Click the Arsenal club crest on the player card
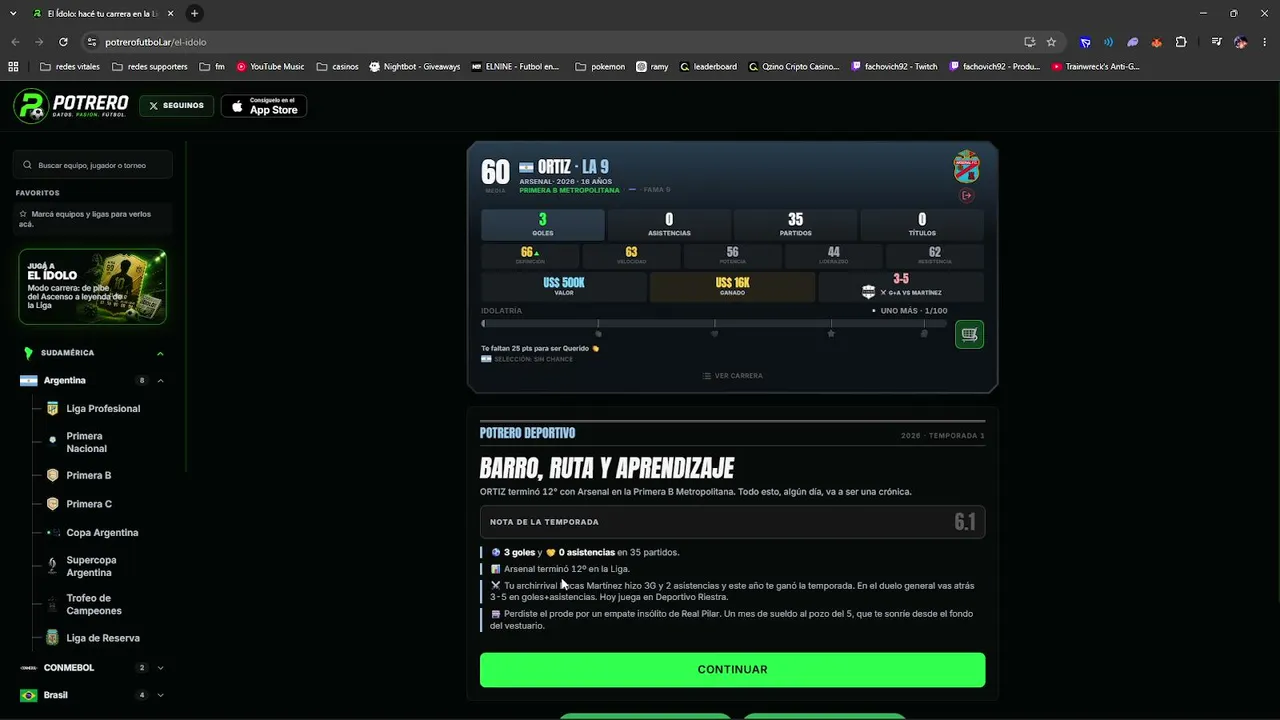 pyautogui.click(x=966, y=166)
